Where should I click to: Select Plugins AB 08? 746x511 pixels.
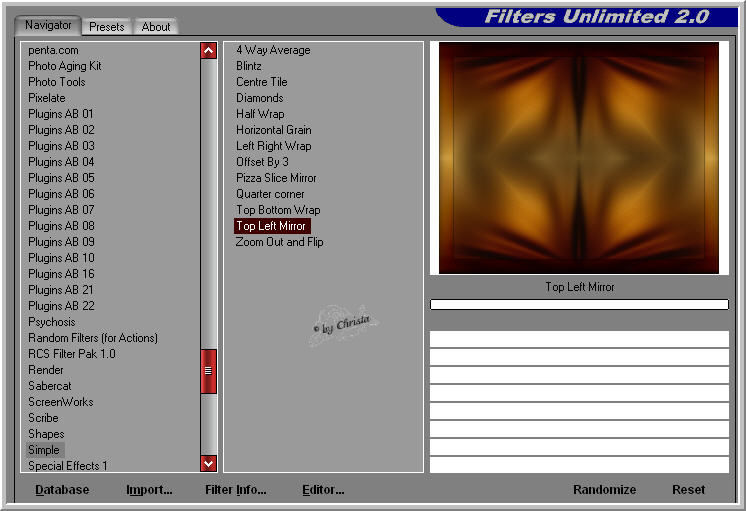pyautogui.click(x=61, y=226)
